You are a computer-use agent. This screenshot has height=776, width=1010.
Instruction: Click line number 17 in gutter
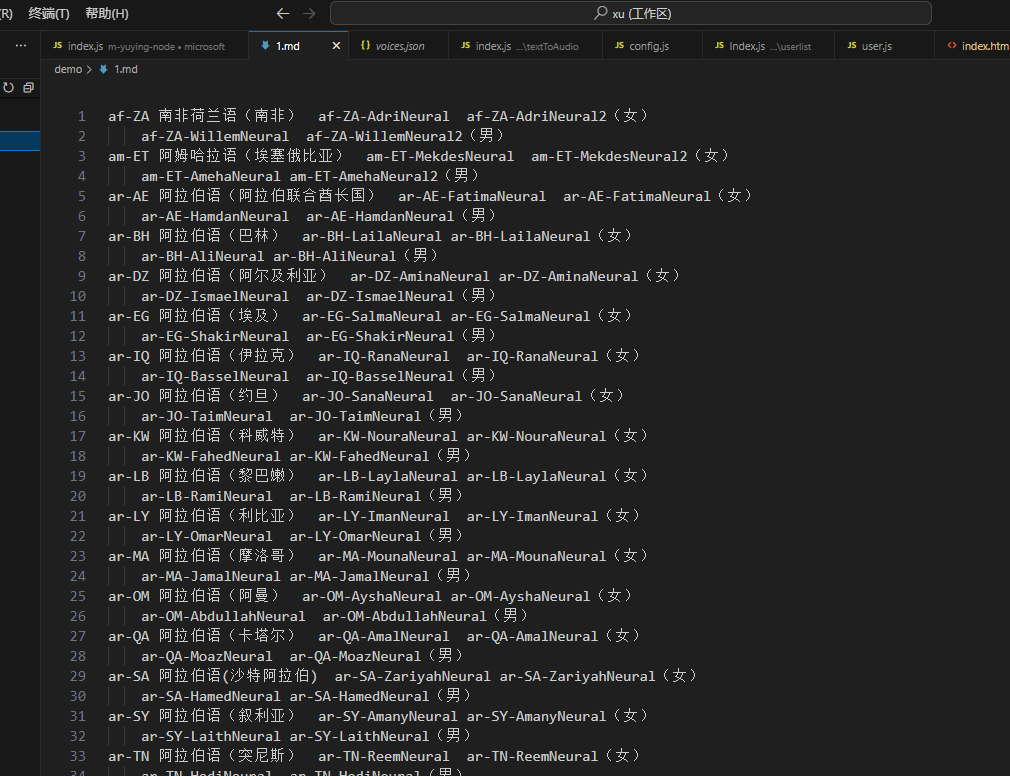coord(77,437)
